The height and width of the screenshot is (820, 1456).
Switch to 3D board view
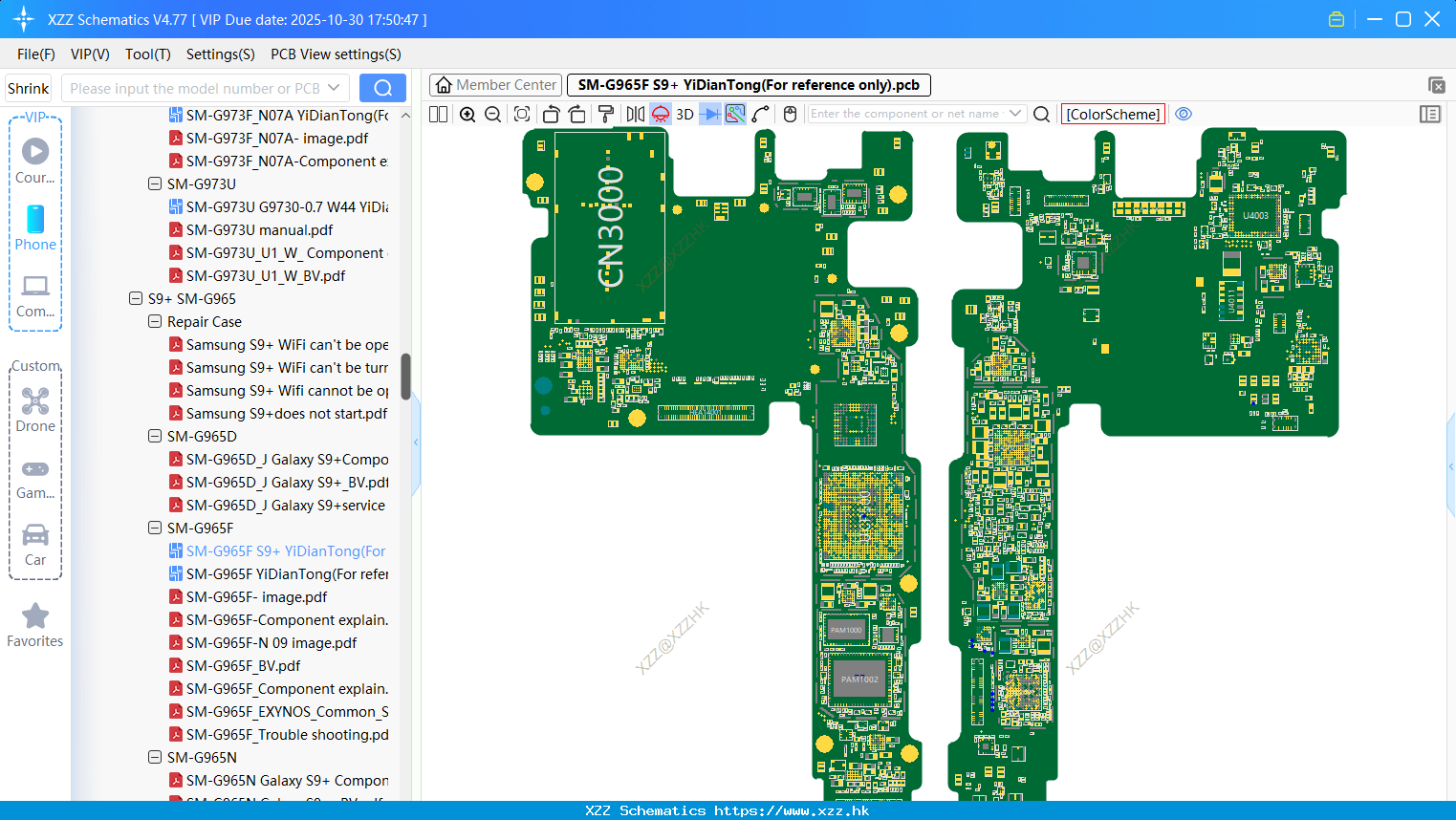tap(685, 114)
